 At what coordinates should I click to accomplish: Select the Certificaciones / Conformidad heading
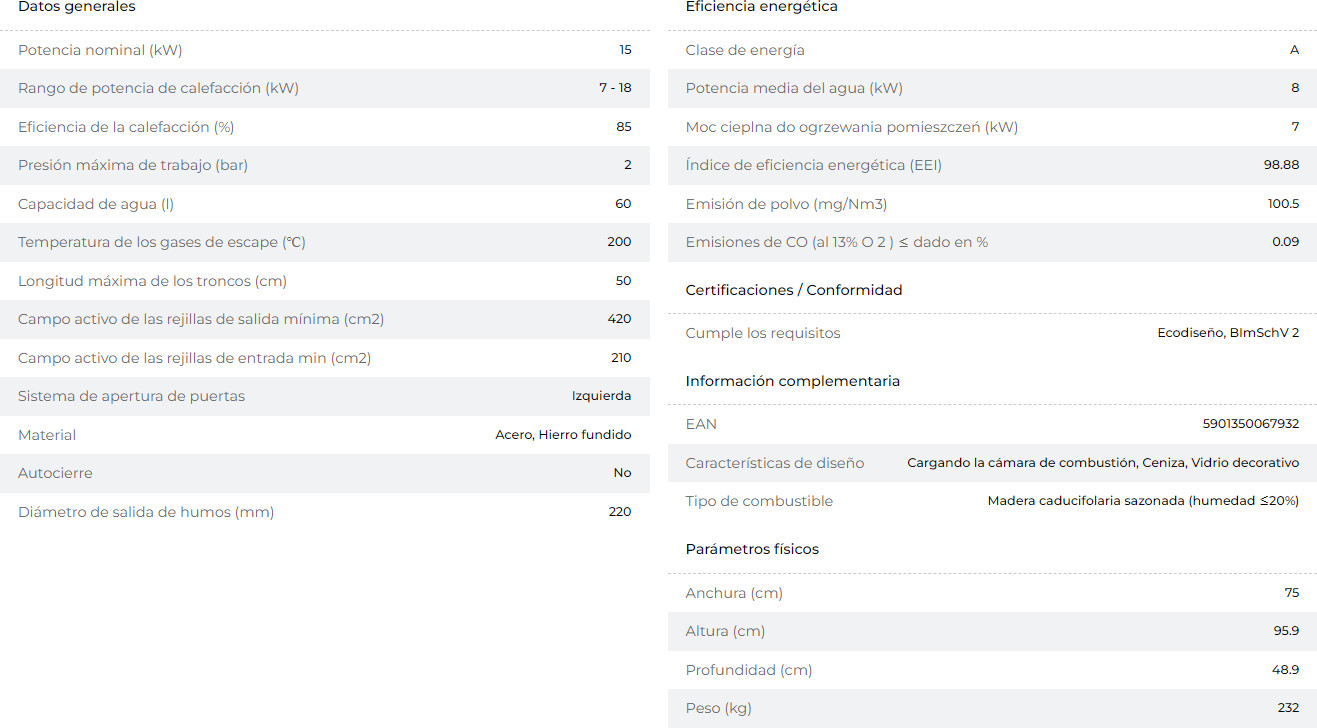click(793, 290)
